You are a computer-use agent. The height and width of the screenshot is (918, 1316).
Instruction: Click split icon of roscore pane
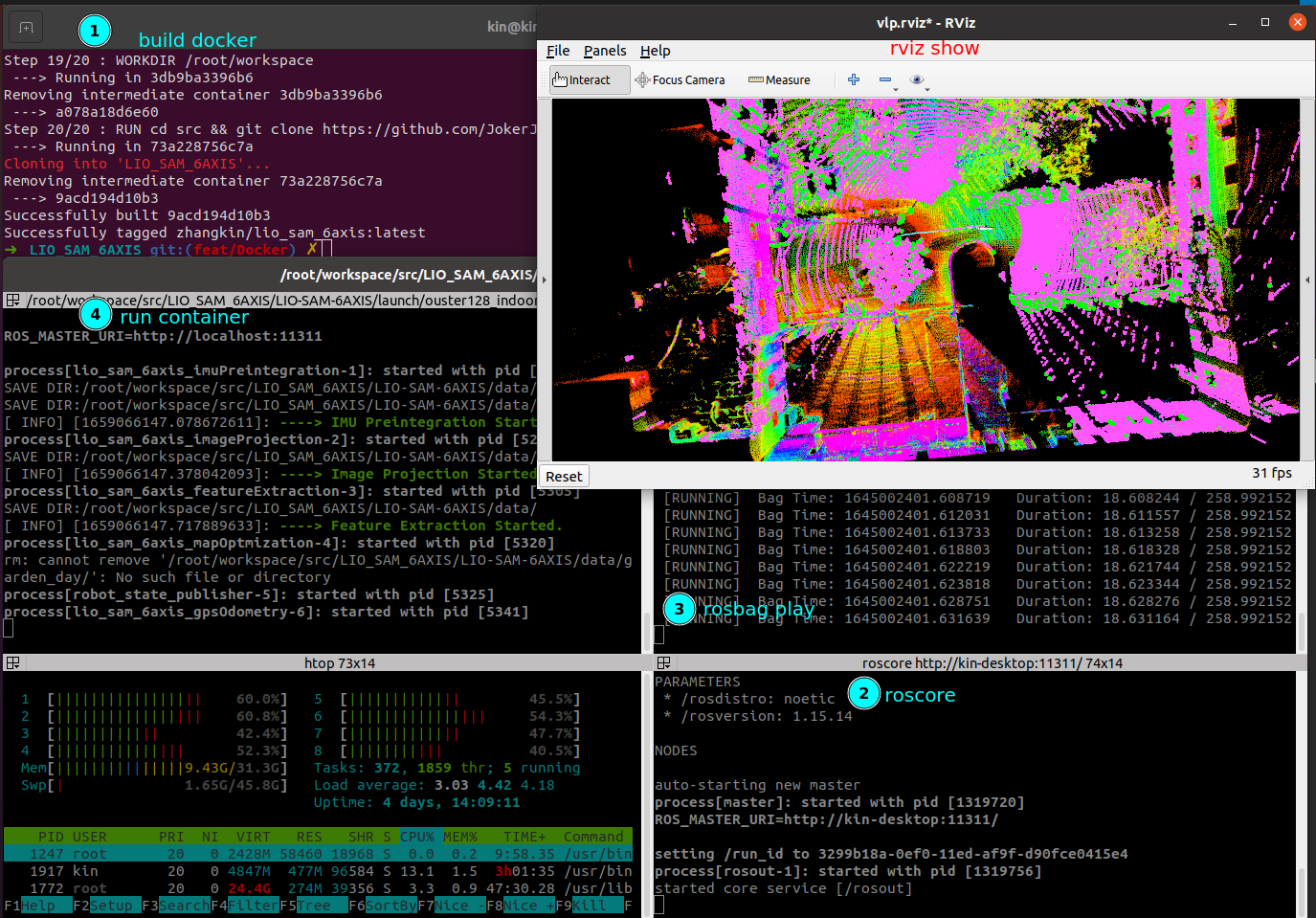pyautogui.click(x=663, y=662)
